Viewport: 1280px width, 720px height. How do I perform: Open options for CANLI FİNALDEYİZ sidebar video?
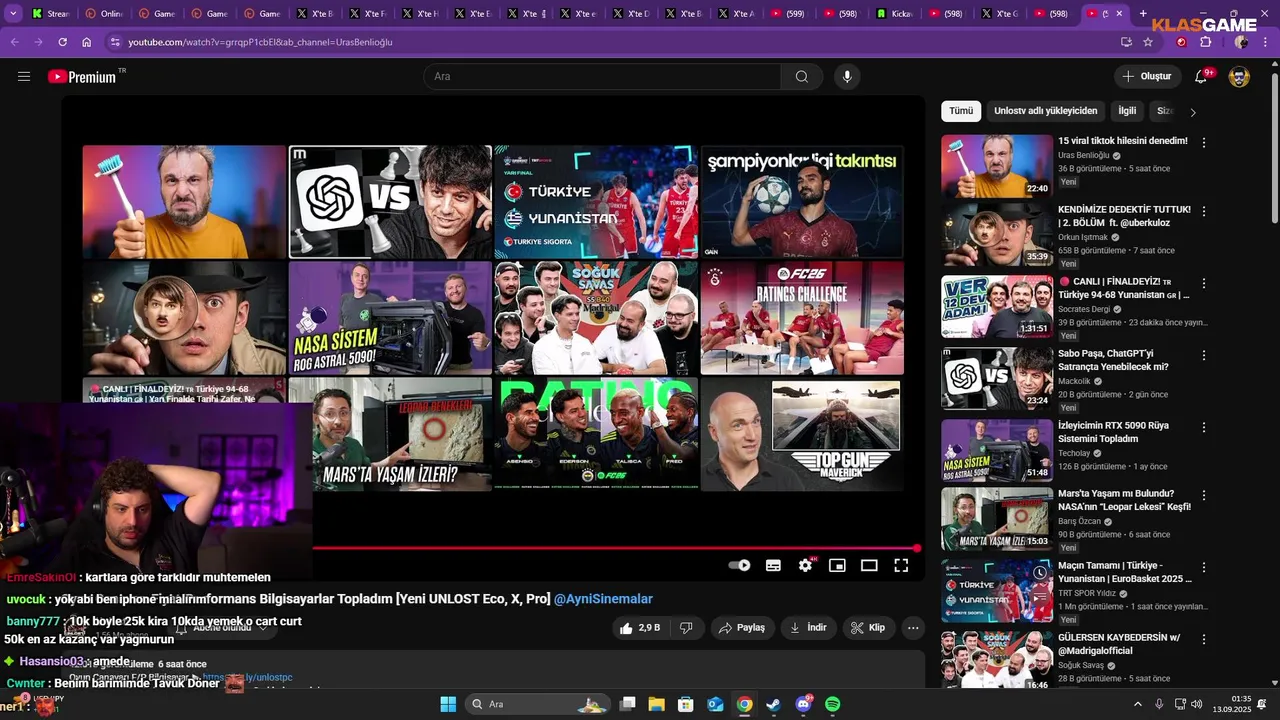click(x=1204, y=283)
